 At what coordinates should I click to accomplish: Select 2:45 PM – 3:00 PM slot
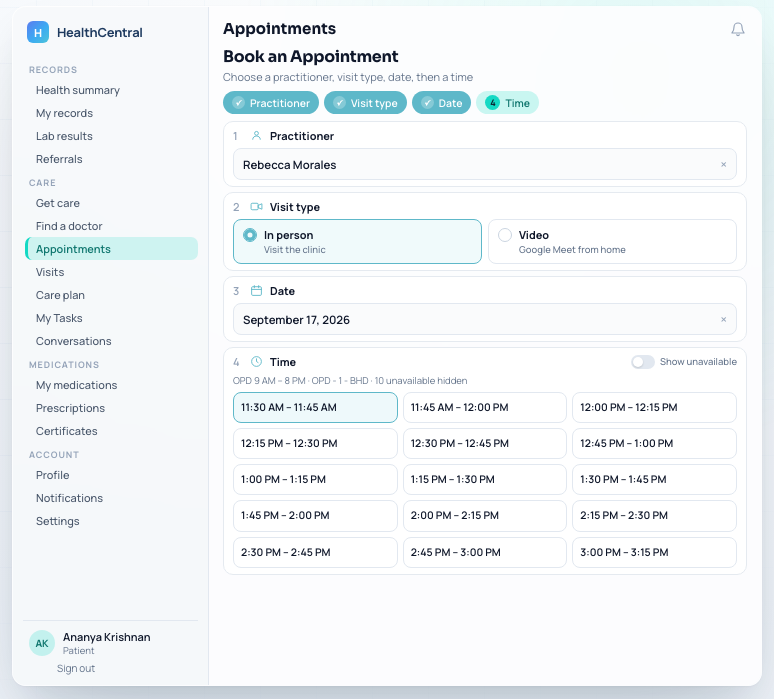485,552
